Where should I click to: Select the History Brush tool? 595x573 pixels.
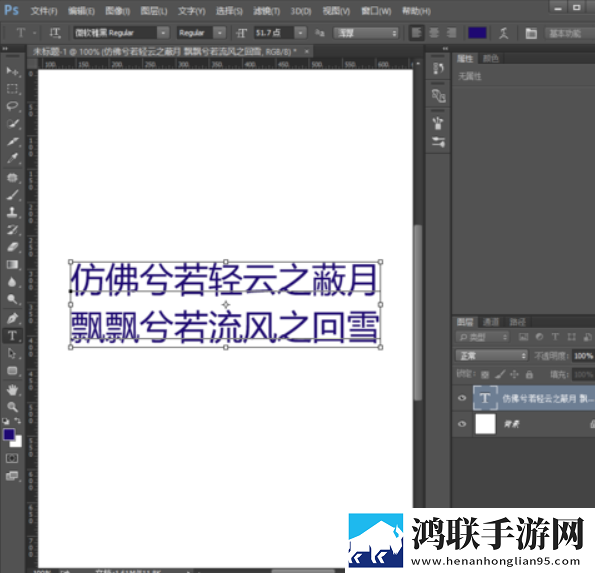coord(12,230)
